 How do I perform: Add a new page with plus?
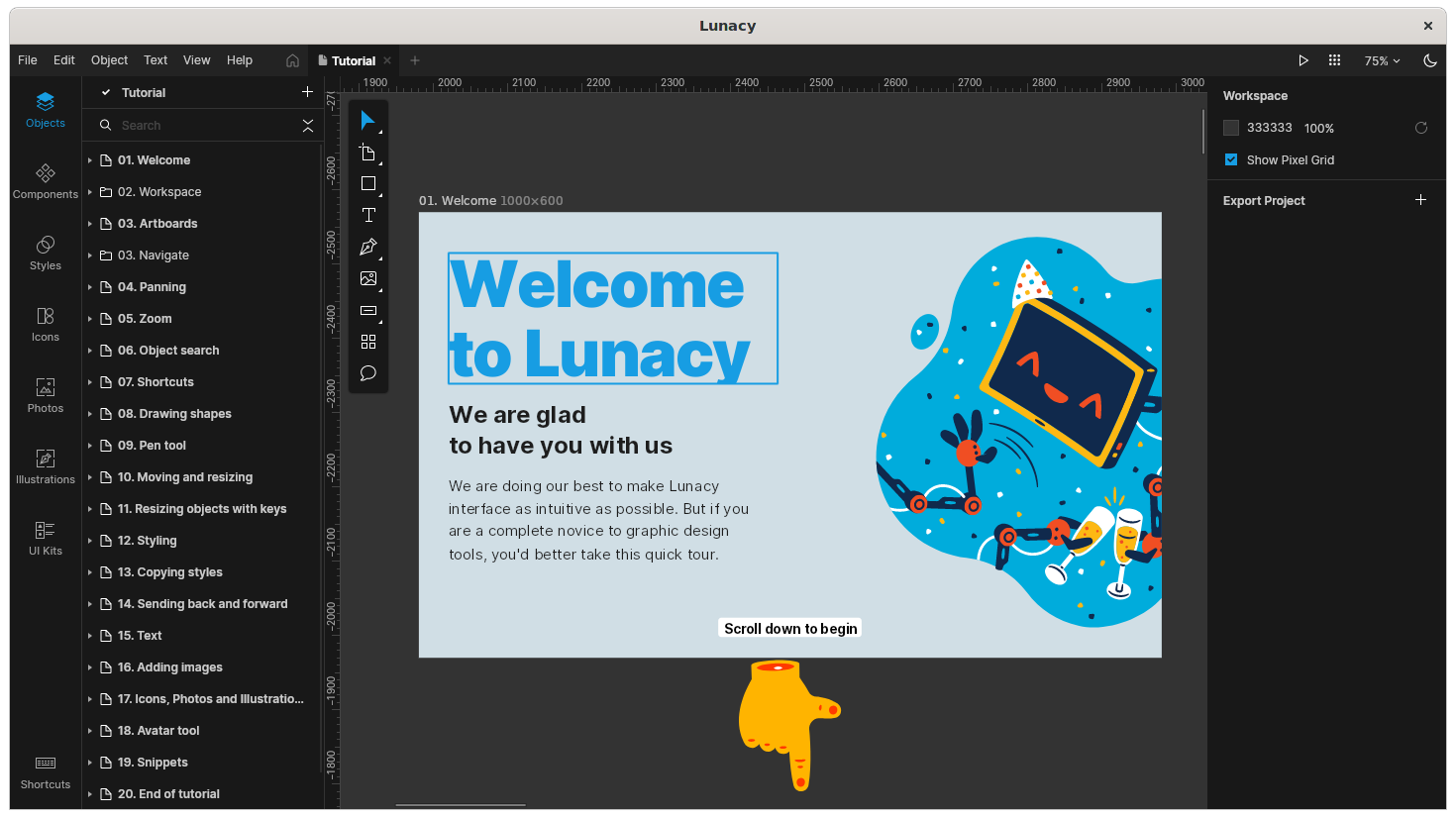pos(307,92)
